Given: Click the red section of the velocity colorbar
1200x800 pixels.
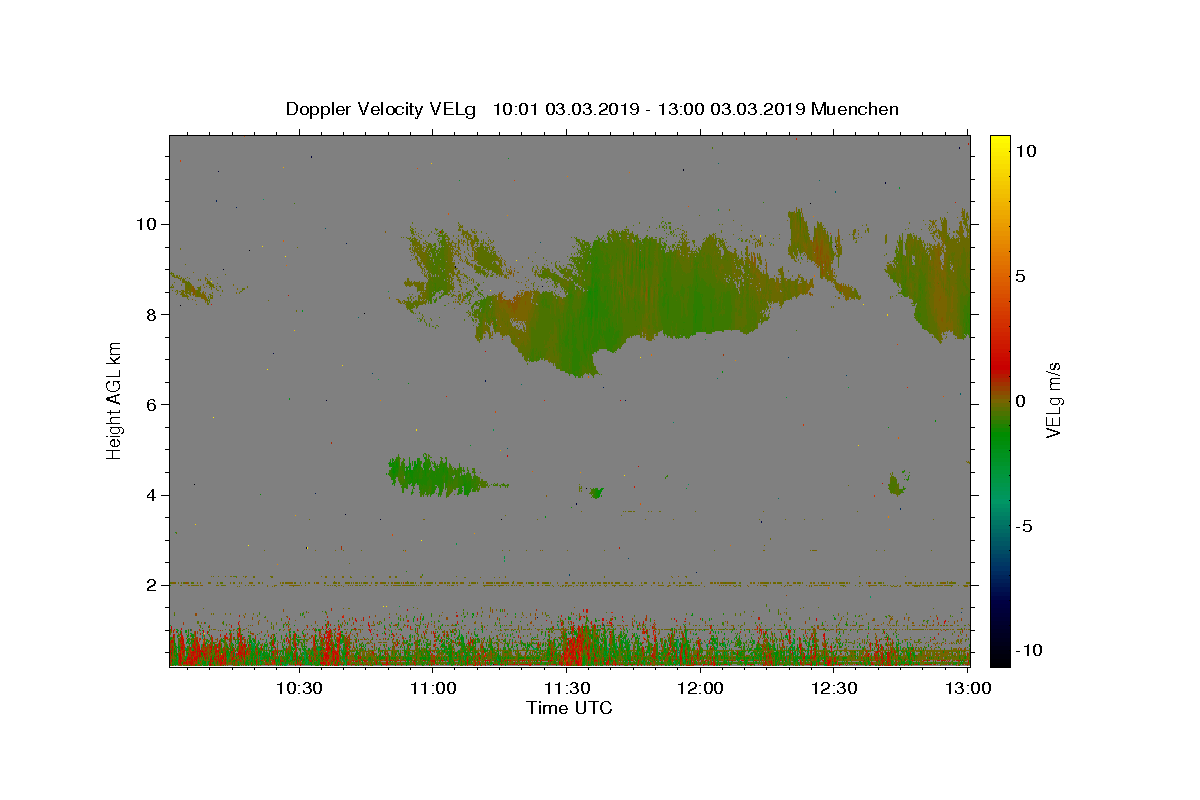Looking at the screenshot, I should coord(1000,360).
